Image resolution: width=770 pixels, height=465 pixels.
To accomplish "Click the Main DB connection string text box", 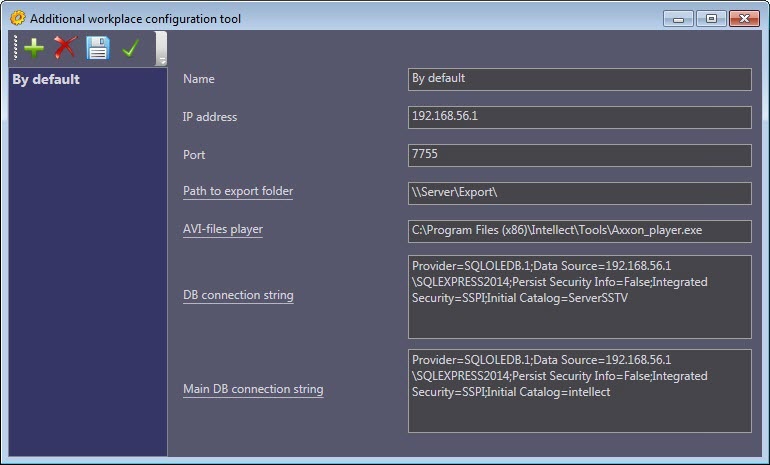I will [579, 390].
